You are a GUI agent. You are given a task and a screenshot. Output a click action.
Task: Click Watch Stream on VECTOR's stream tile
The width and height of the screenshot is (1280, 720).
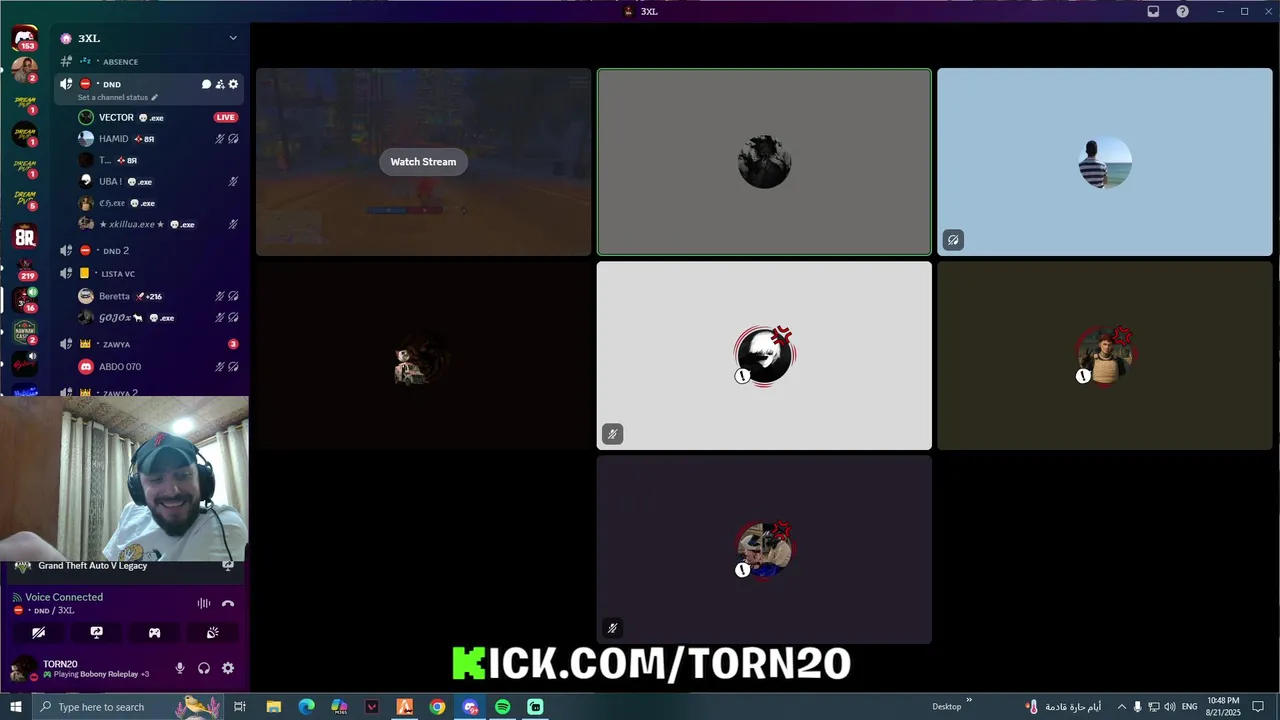click(x=423, y=162)
